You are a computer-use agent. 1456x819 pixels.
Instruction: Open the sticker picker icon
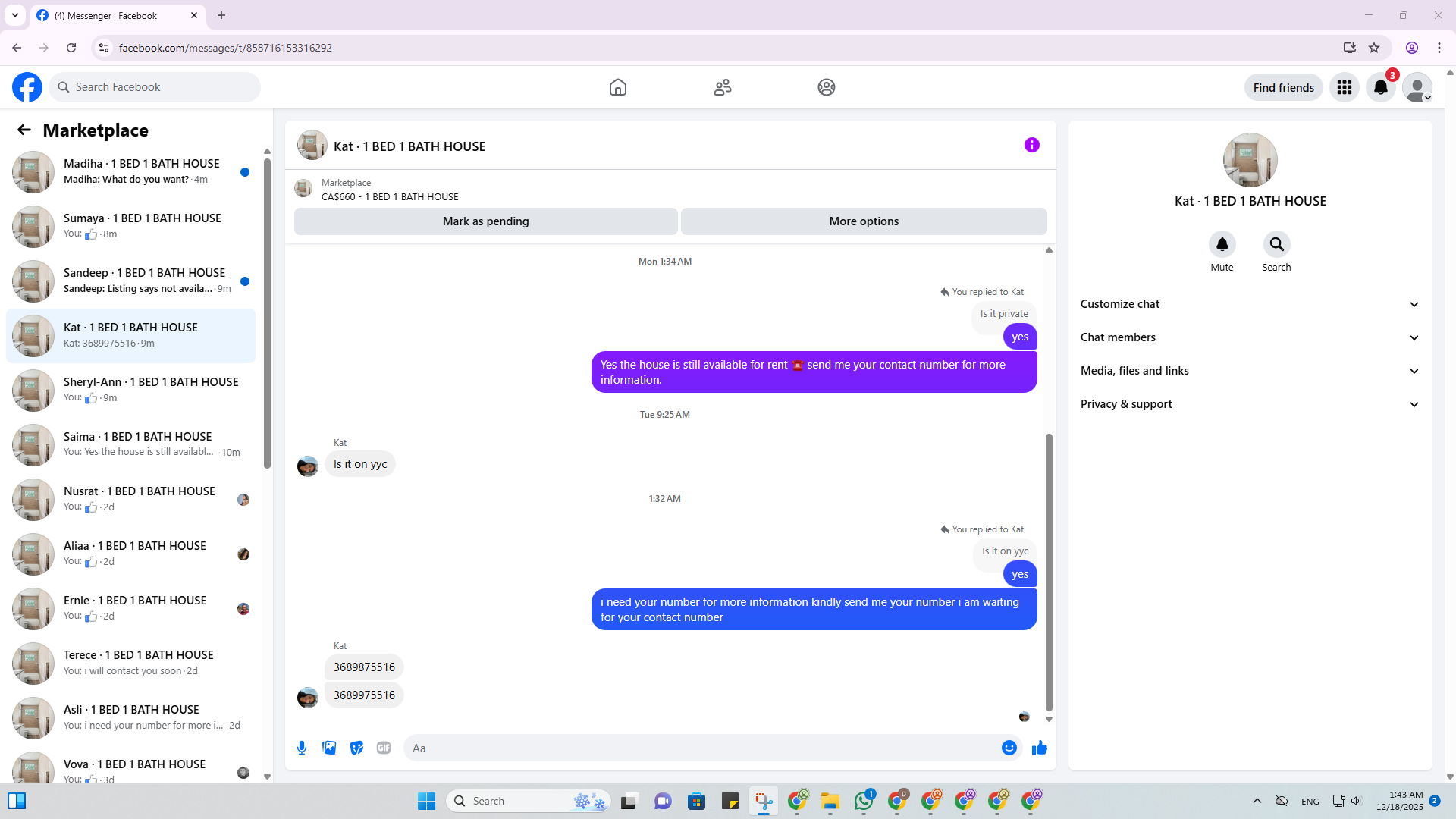[x=356, y=748]
